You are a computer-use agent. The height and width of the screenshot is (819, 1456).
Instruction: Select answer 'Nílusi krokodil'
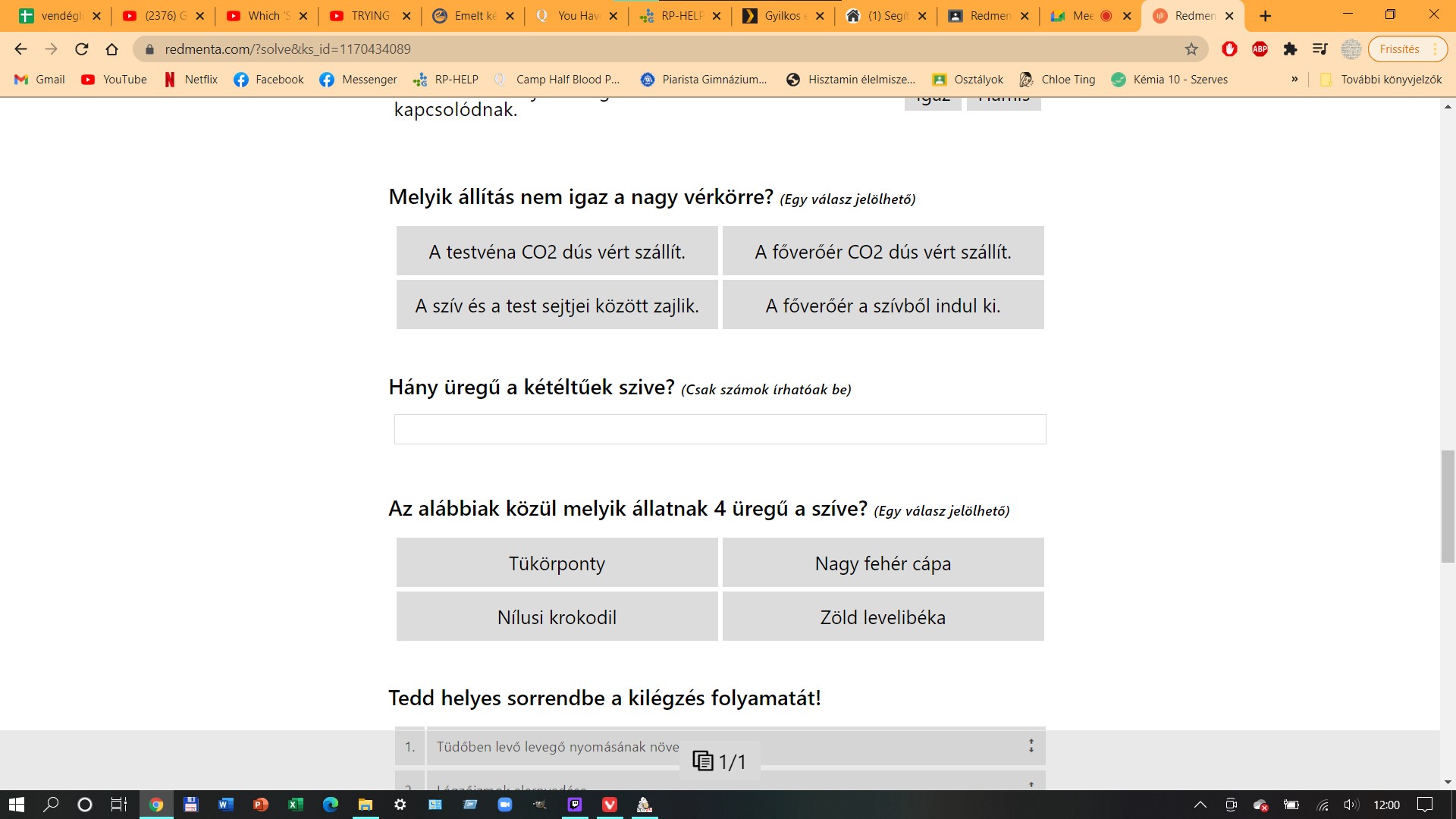coord(557,617)
